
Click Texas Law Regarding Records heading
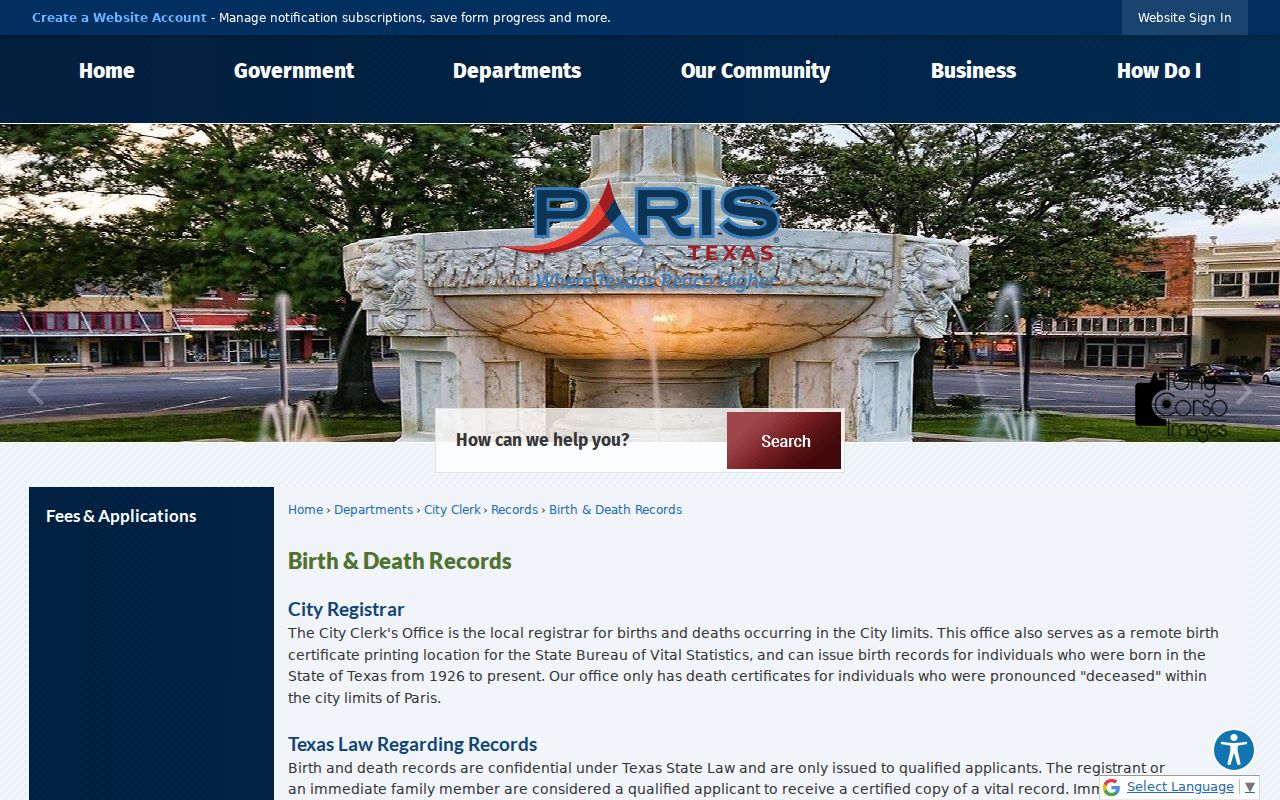click(x=412, y=744)
